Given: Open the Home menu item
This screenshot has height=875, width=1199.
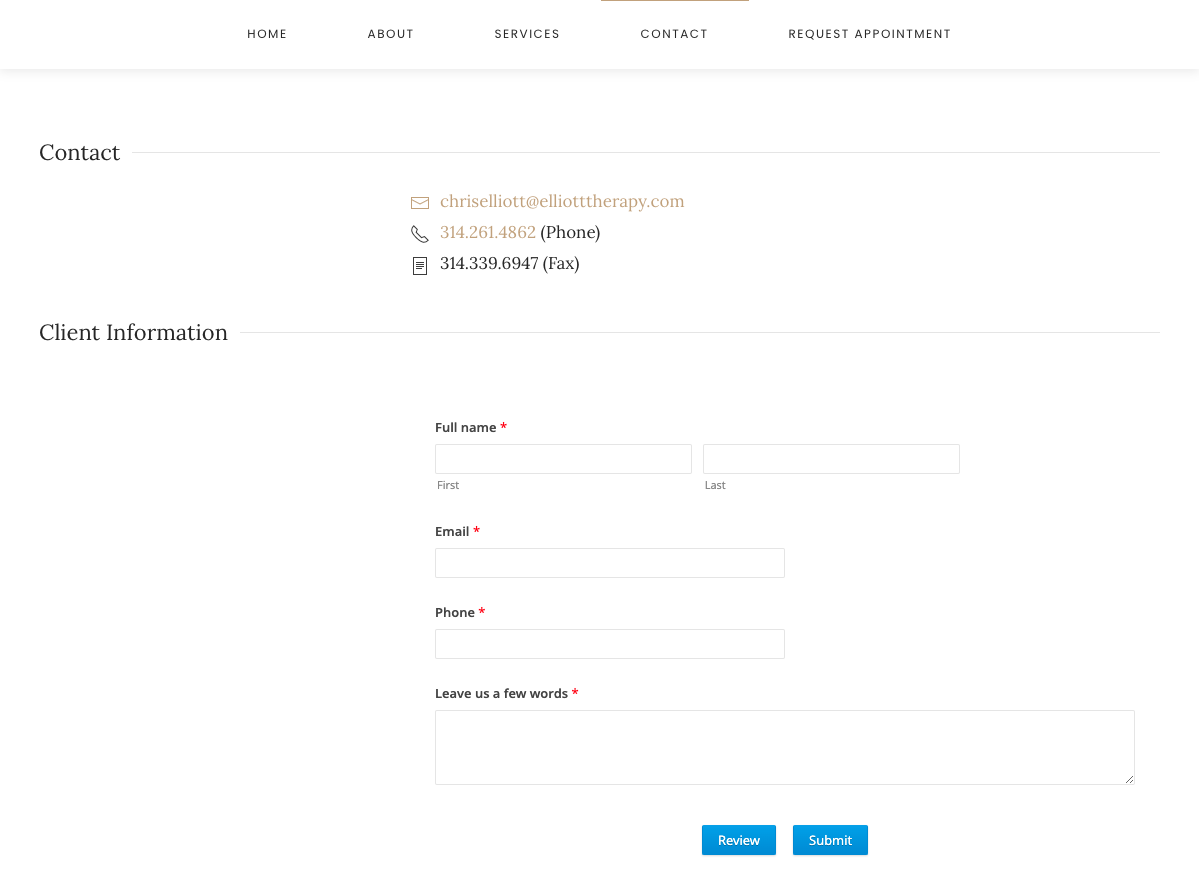Looking at the screenshot, I should (x=267, y=34).
